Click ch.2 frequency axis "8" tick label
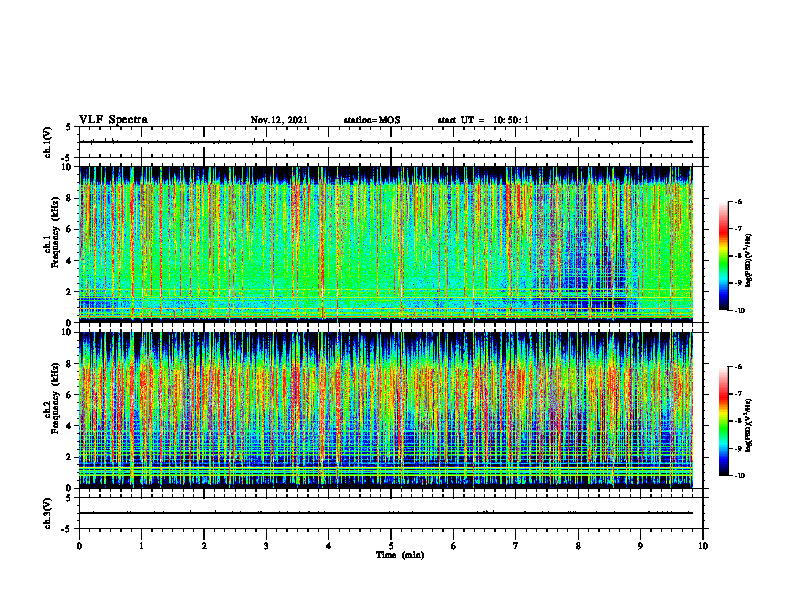The height and width of the screenshot is (612, 792). [x=70, y=364]
